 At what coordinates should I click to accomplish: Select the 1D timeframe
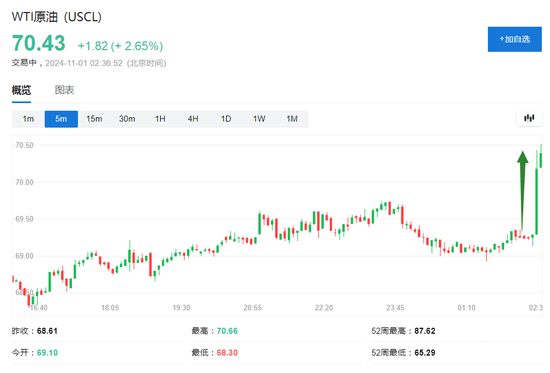(x=226, y=119)
